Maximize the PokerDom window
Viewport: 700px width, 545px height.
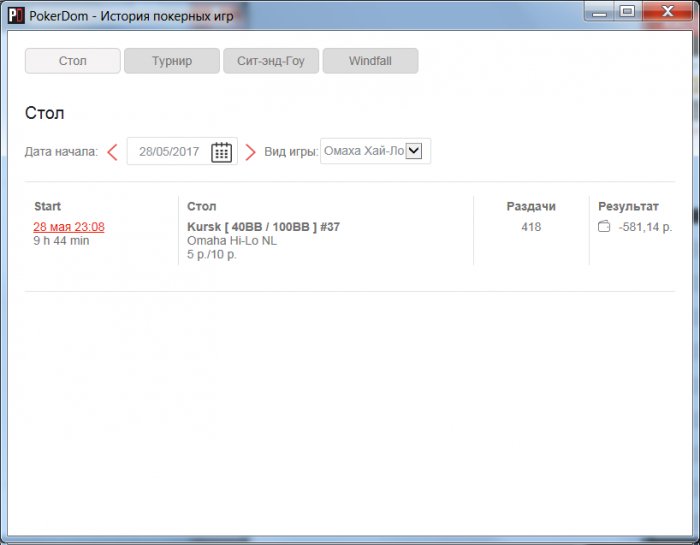tap(627, 12)
